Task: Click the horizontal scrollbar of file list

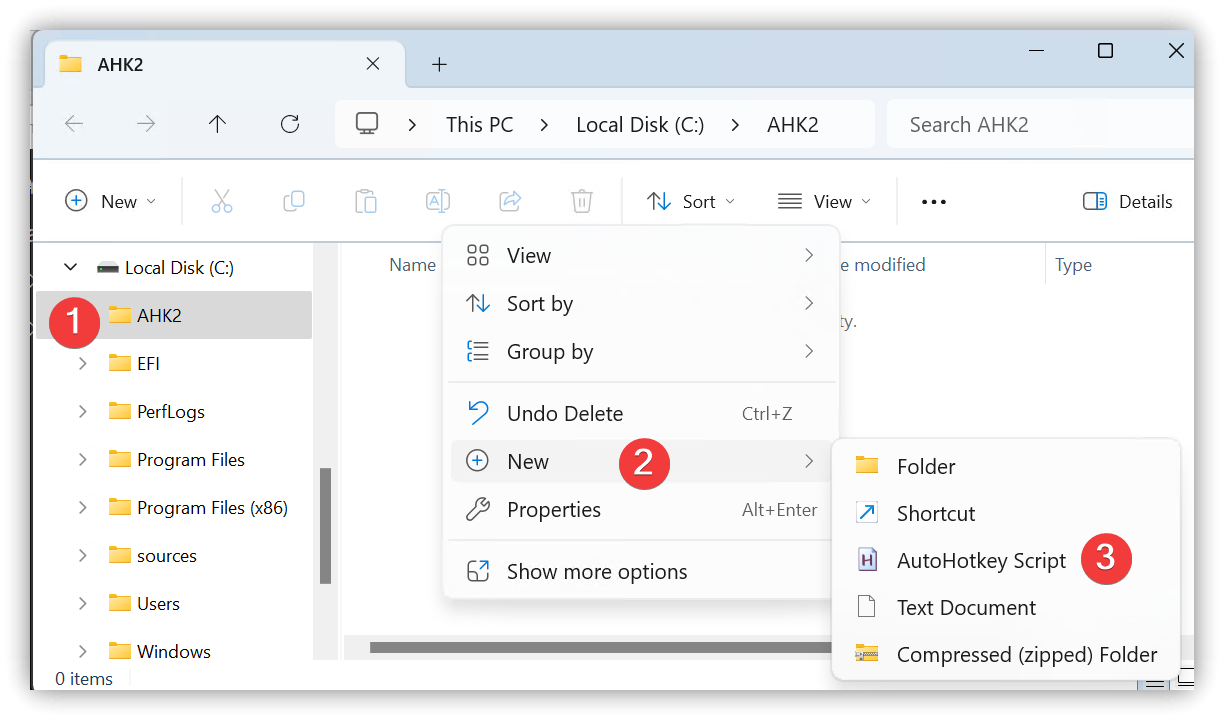Action: pos(600,647)
